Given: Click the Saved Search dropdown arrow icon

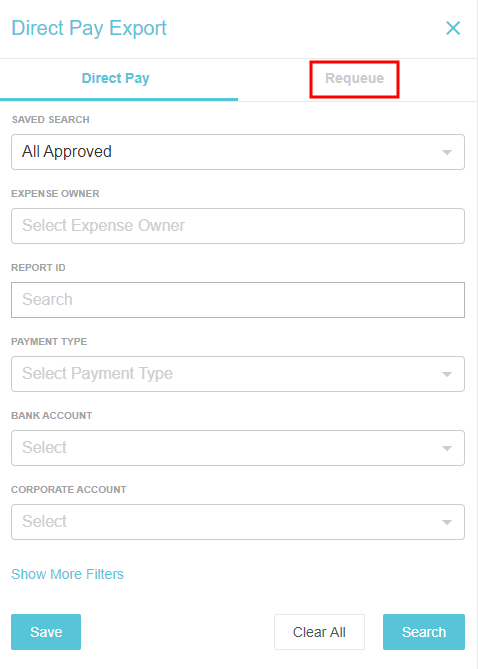Looking at the screenshot, I should pyautogui.click(x=447, y=152).
